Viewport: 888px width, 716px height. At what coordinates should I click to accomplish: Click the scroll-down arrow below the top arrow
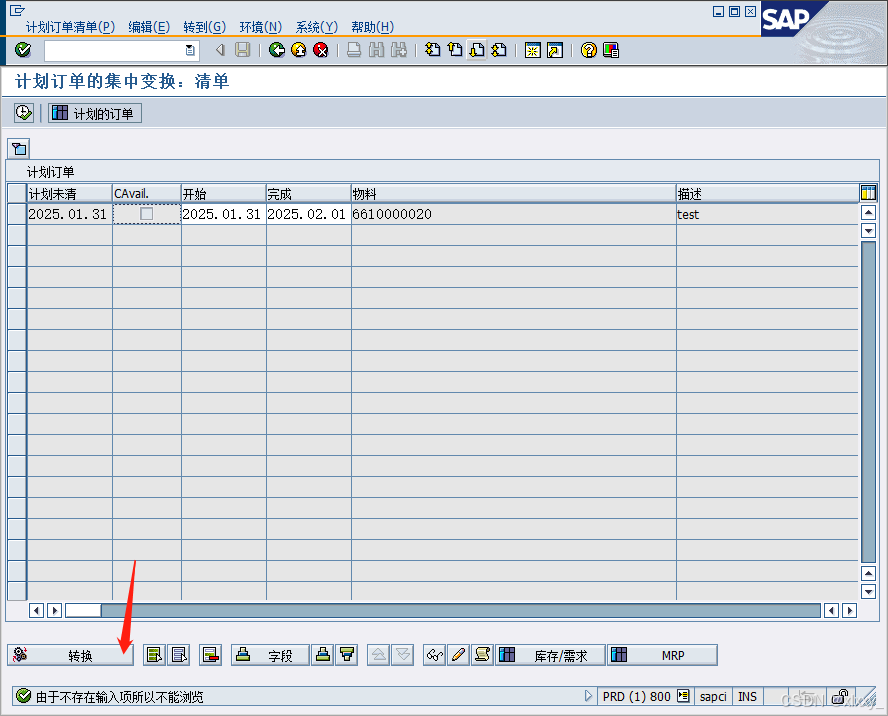(x=868, y=231)
